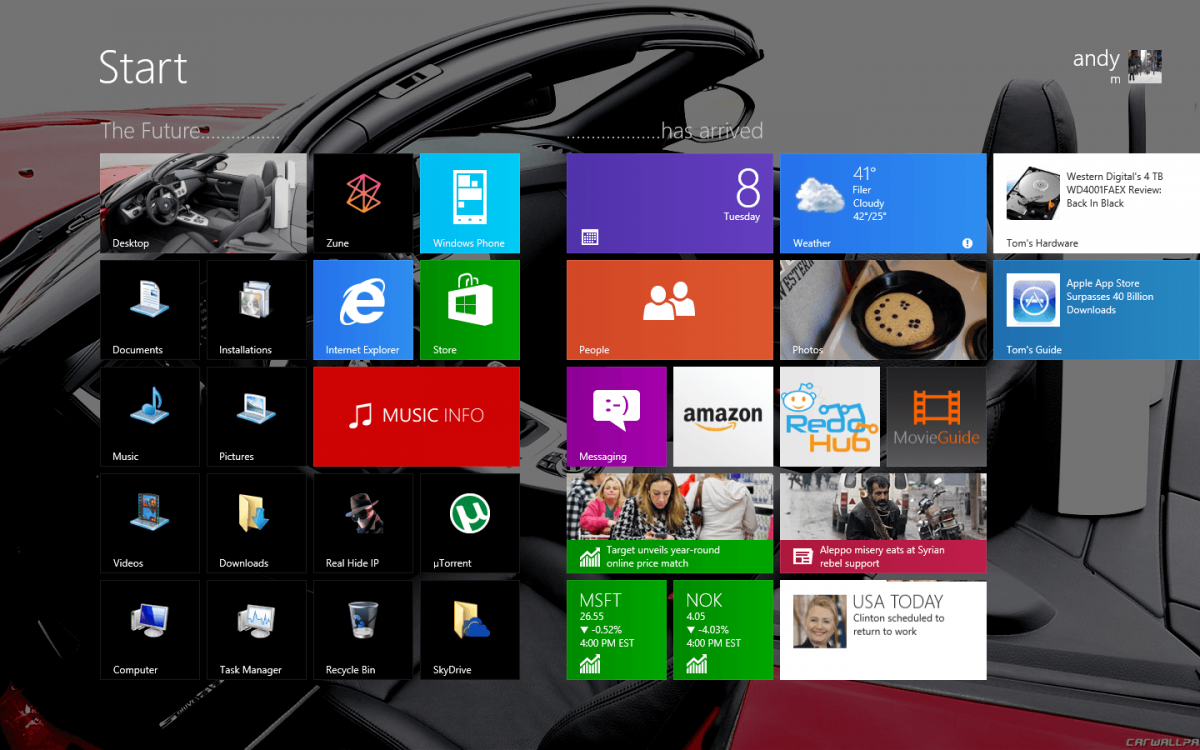Image resolution: width=1200 pixels, height=750 pixels.
Task: Launch µTorrent from Start screen
Action: (469, 523)
